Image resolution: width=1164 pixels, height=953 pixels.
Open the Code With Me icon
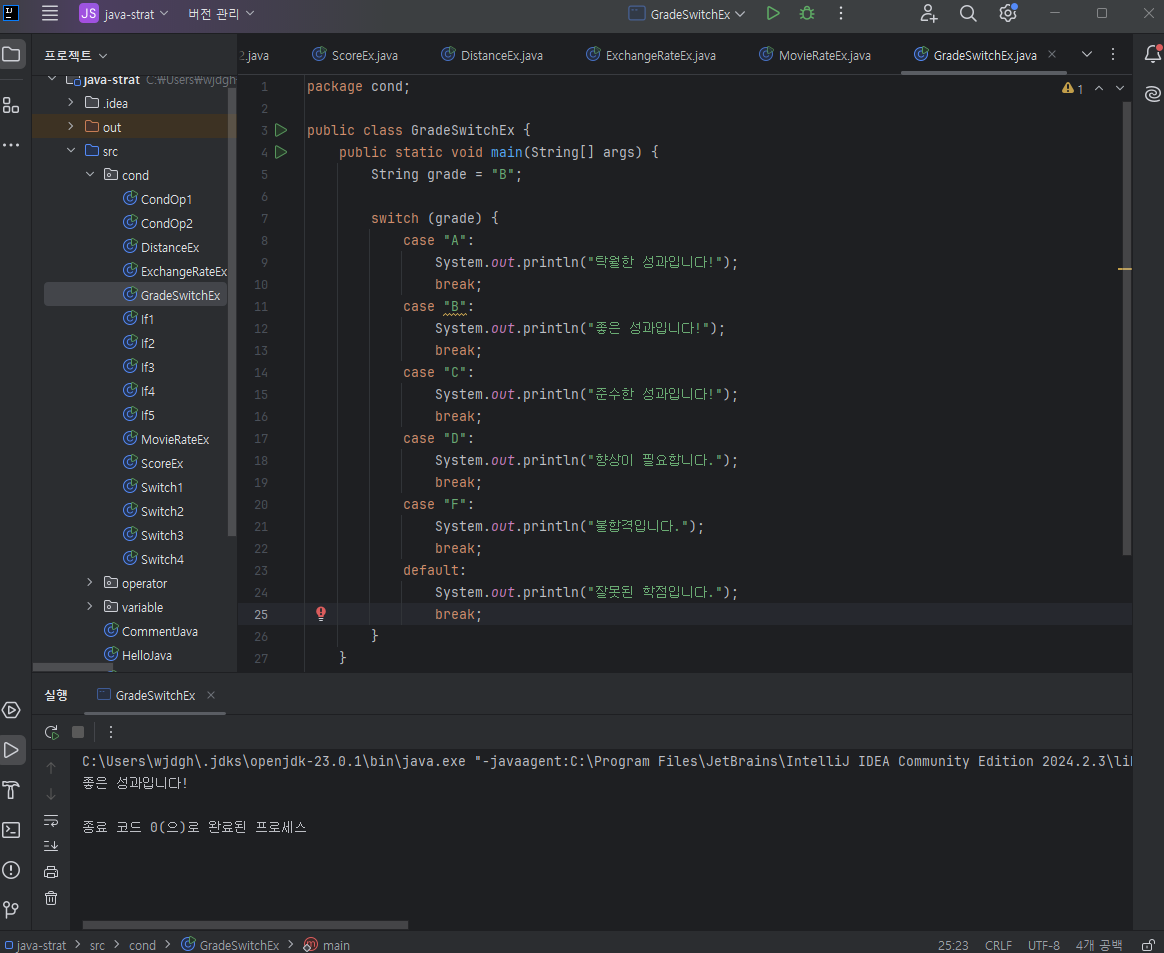tap(929, 13)
